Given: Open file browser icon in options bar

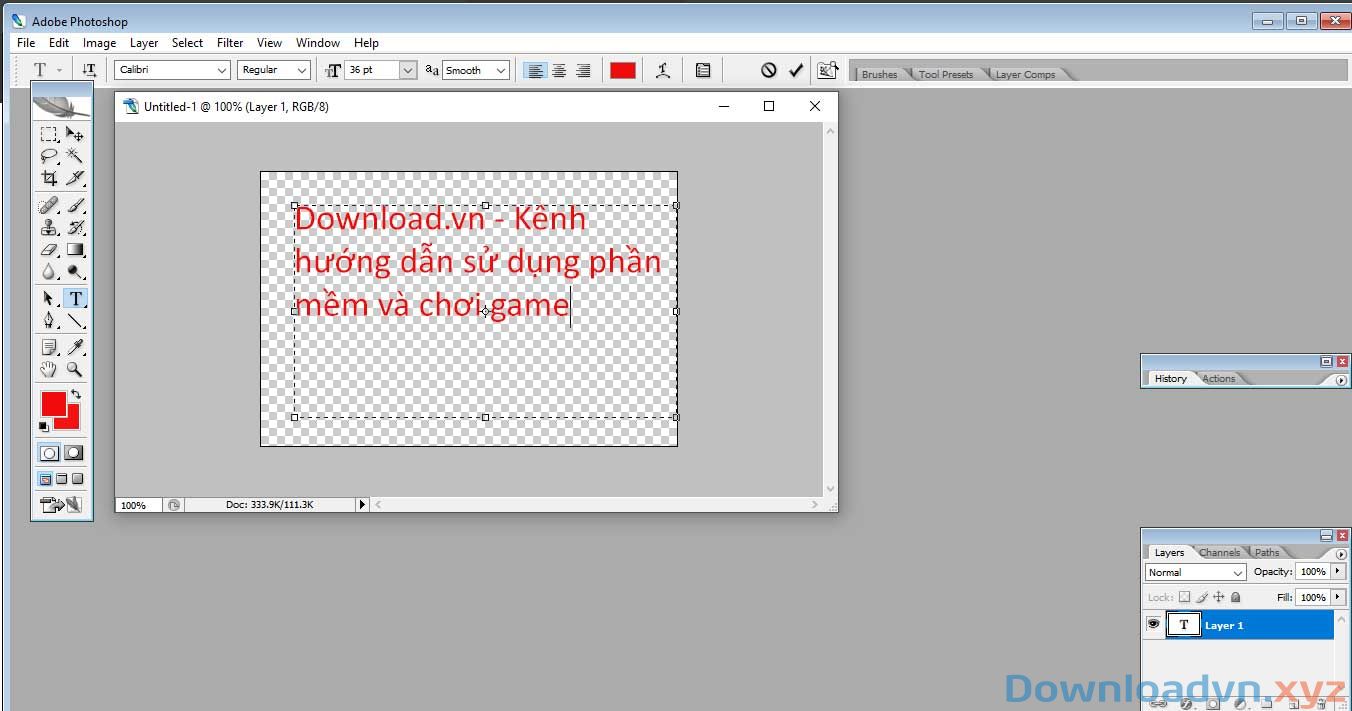Looking at the screenshot, I should (827, 70).
